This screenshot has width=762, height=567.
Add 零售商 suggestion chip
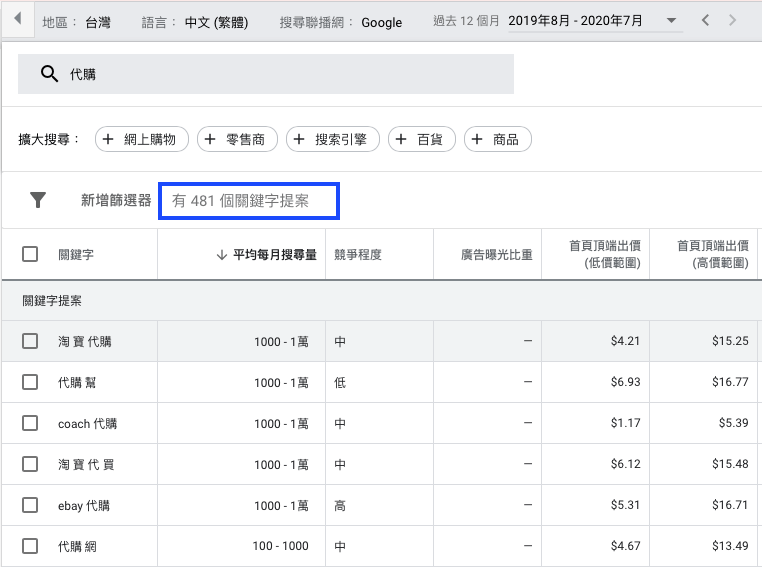tap(236, 140)
